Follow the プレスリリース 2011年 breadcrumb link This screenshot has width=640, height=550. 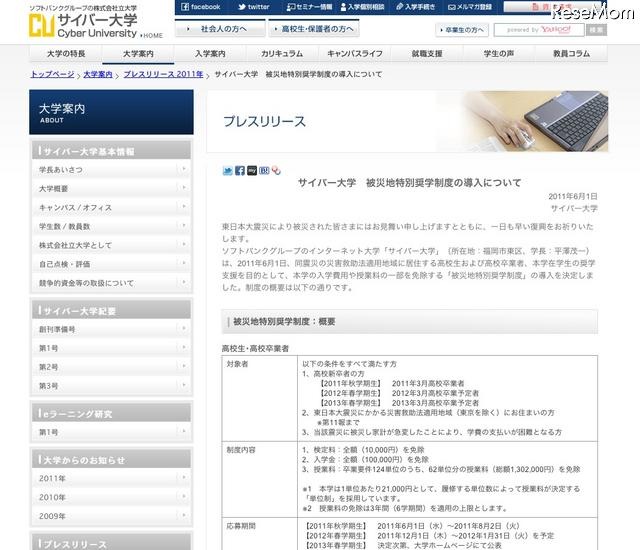(163, 74)
